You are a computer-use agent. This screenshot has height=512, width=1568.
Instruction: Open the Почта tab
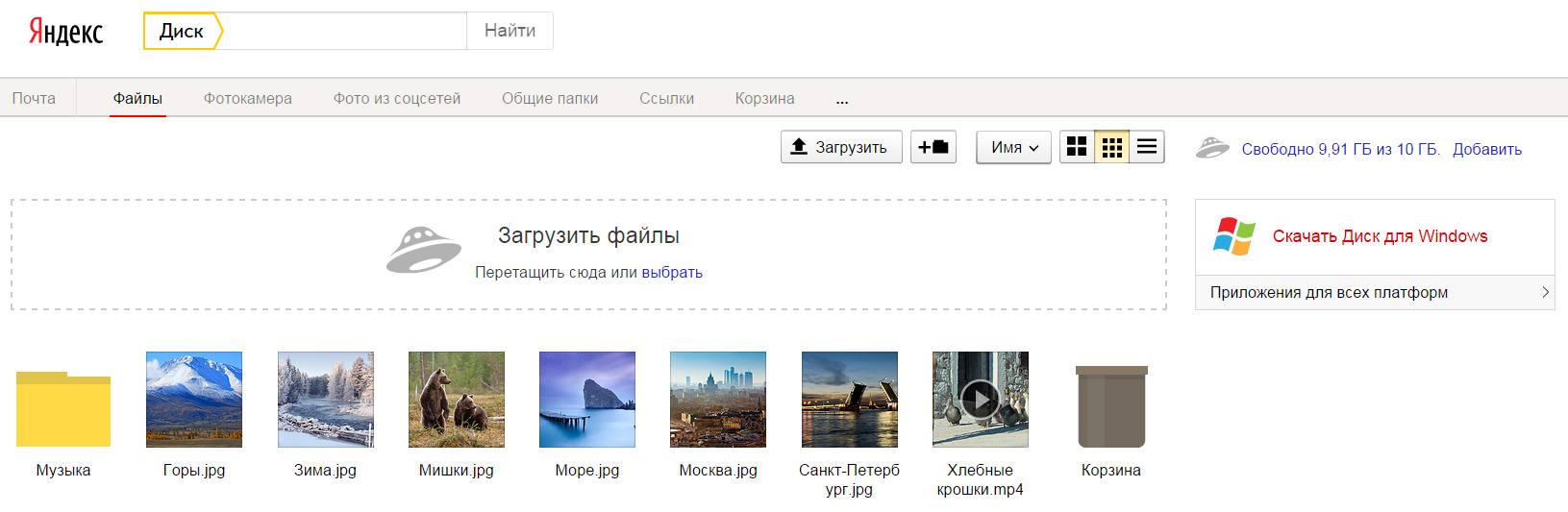34,98
